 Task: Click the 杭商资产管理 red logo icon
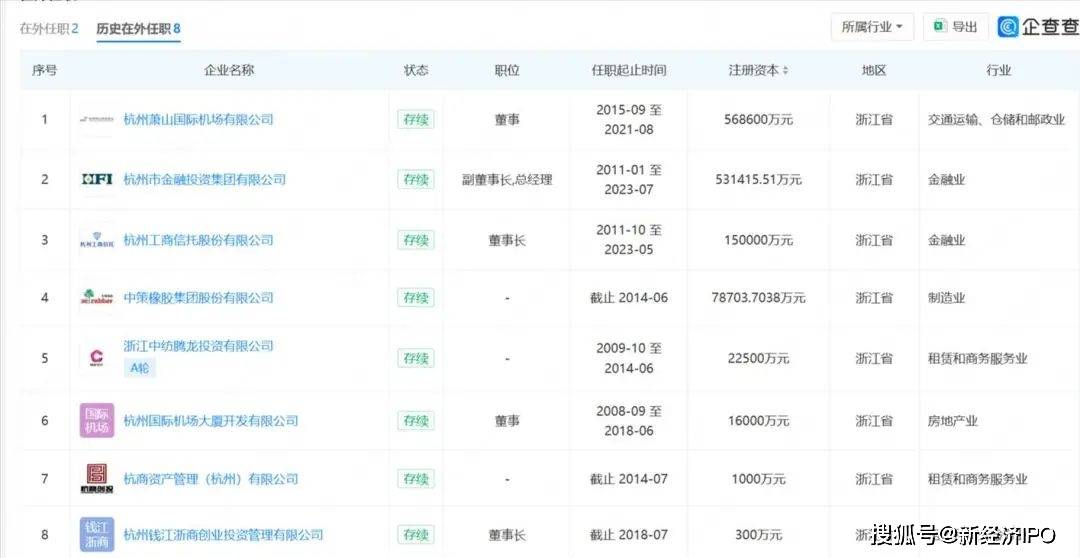[96, 479]
